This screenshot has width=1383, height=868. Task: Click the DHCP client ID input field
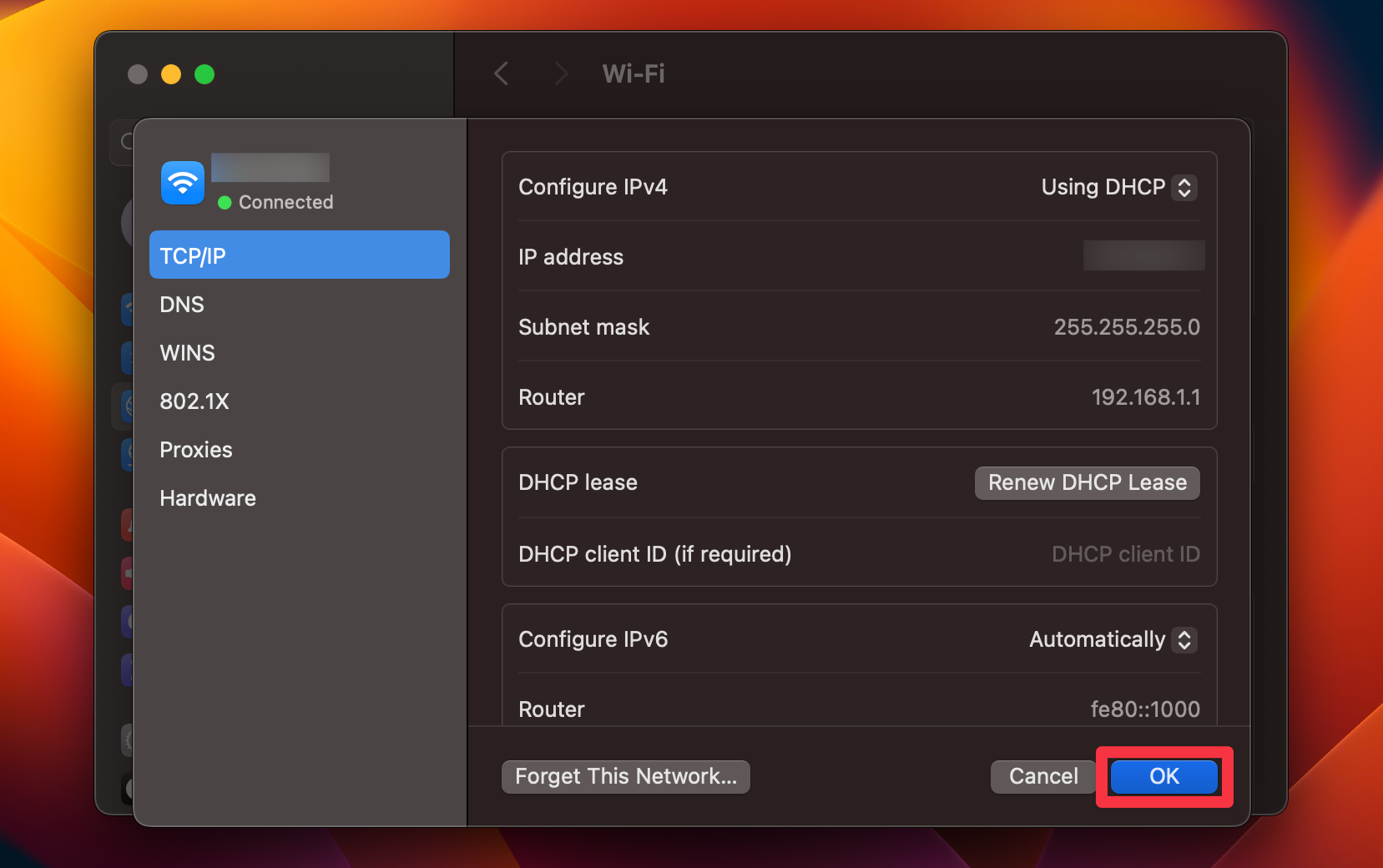point(1125,553)
